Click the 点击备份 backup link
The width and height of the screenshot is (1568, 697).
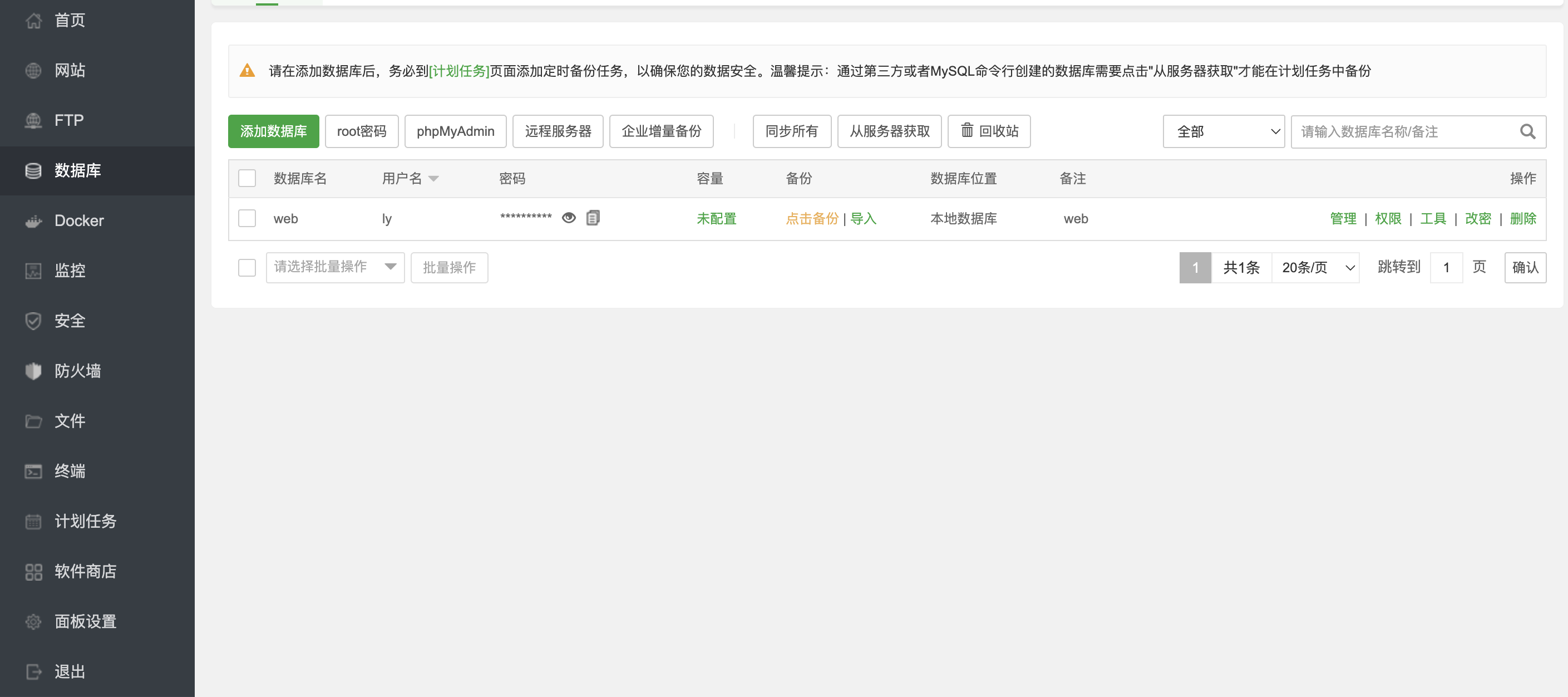click(811, 218)
